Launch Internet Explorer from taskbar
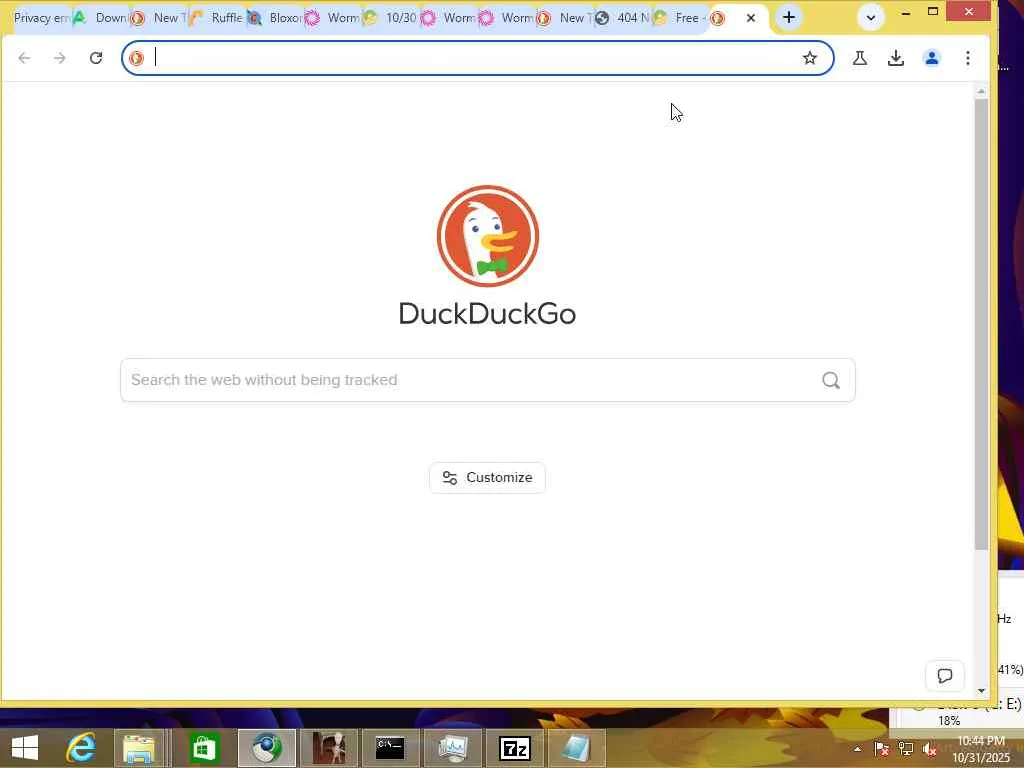Image resolution: width=1024 pixels, height=768 pixels. pyautogui.click(x=81, y=748)
